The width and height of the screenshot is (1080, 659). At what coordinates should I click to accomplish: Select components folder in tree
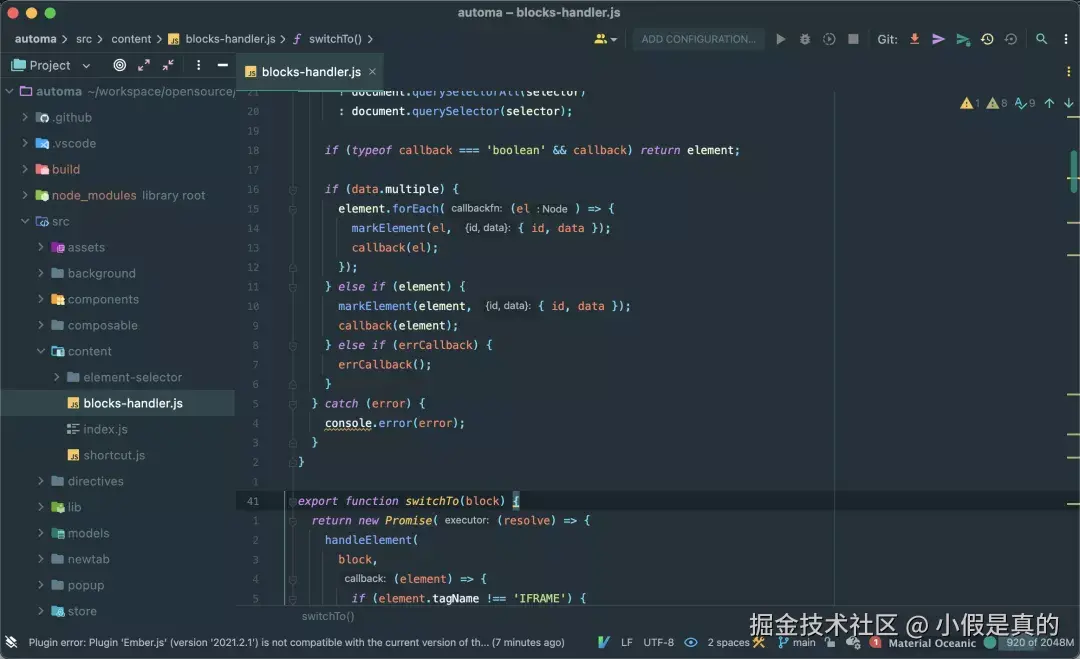point(103,300)
